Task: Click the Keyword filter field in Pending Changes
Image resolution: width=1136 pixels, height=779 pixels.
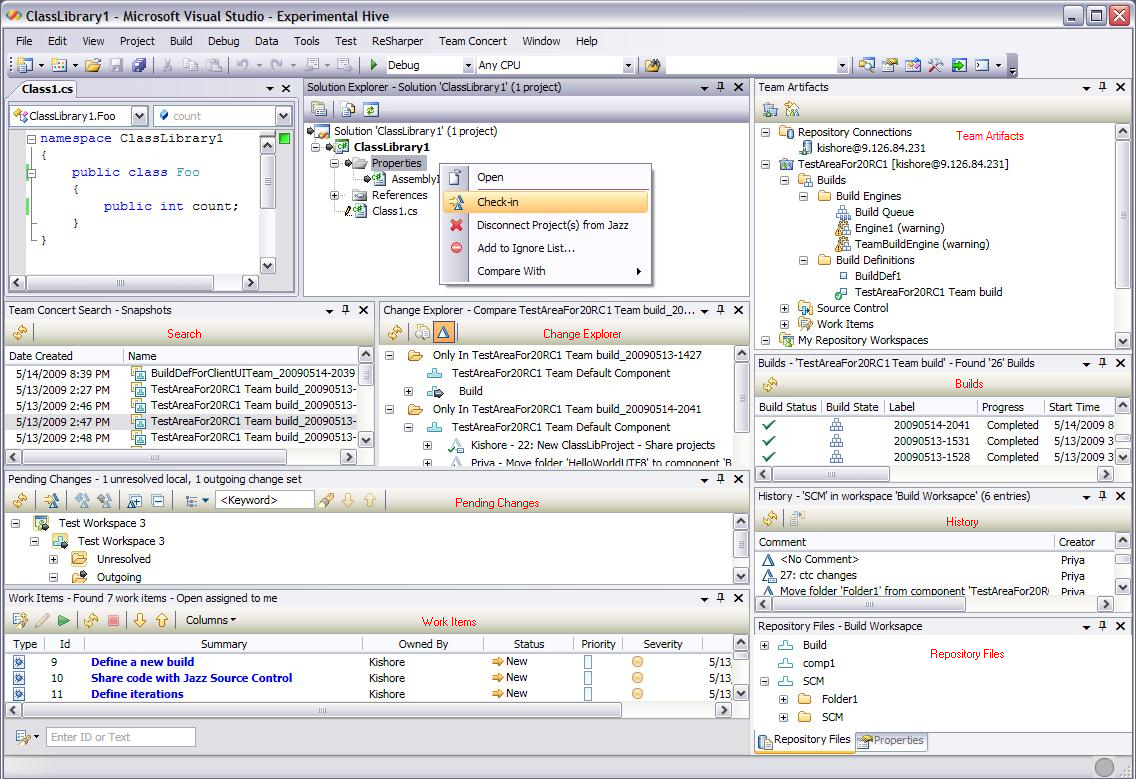Action: (x=264, y=501)
